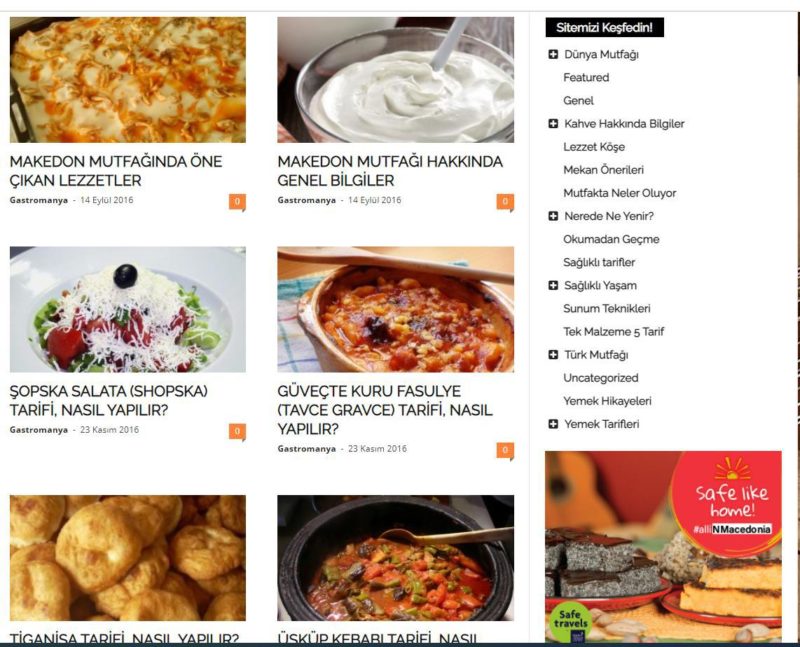Expand the Türk Mutfağı plus icon
The height and width of the screenshot is (647, 800).
tap(553, 355)
